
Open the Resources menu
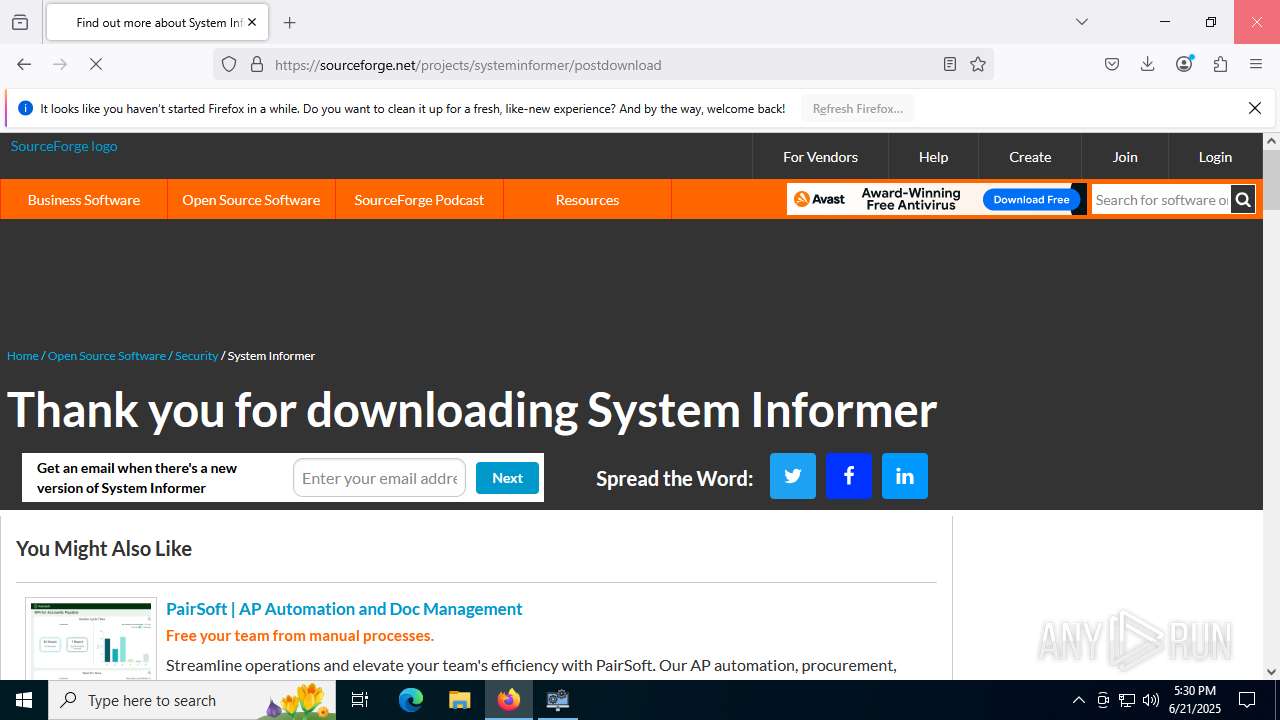click(x=587, y=200)
